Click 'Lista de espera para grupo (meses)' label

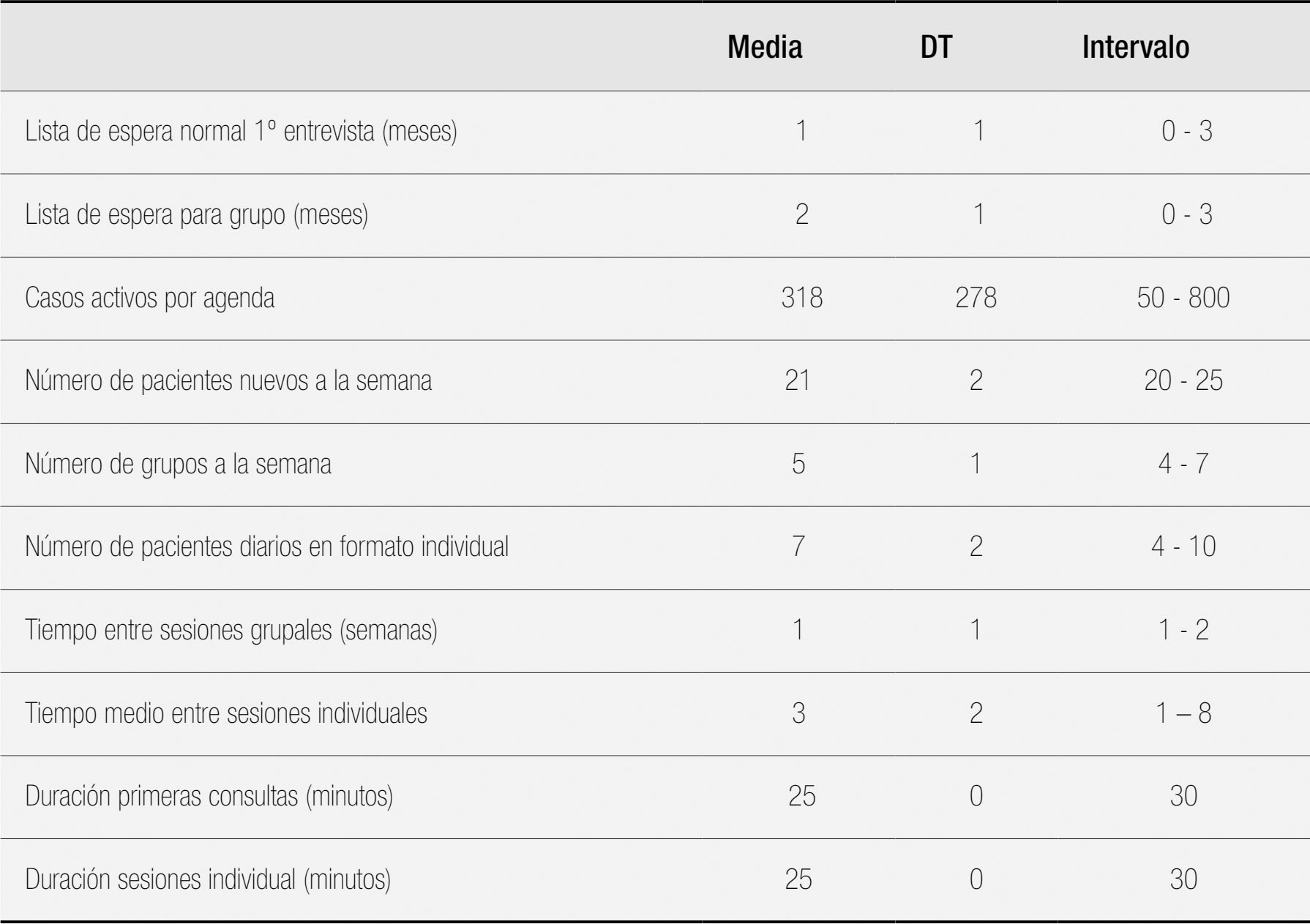pos(196,215)
